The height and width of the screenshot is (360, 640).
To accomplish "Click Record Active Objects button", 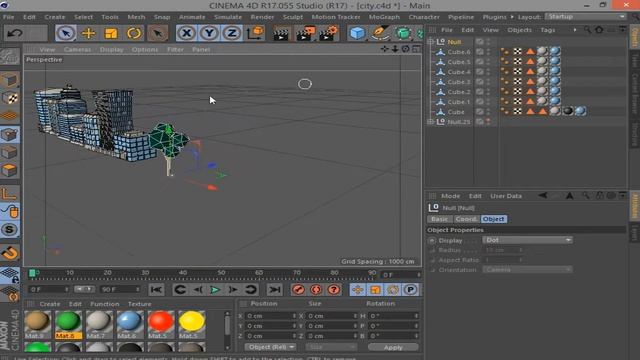I will point(298,289).
